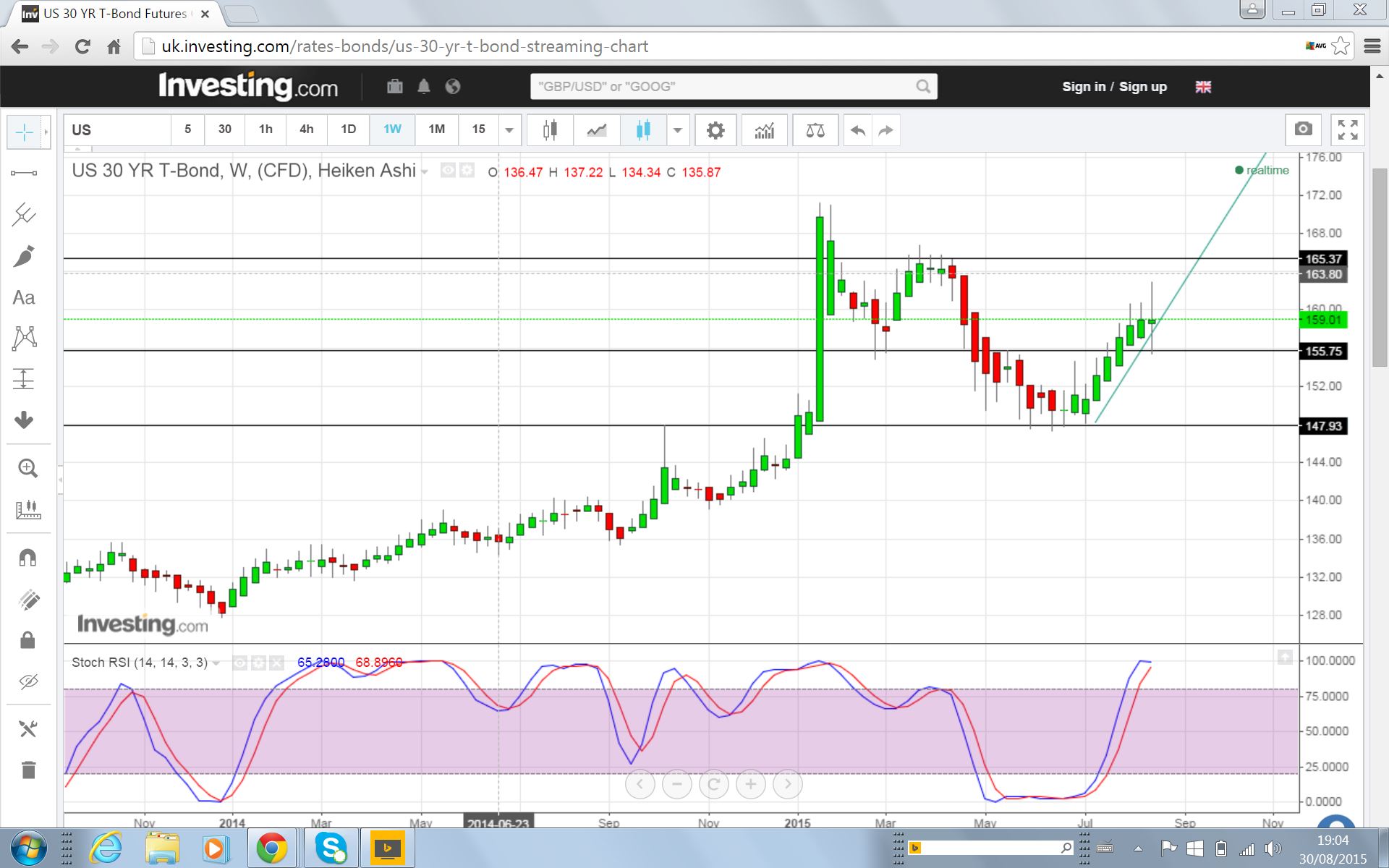Select the long position measurement tool
Image resolution: width=1389 pixels, height=868 pixels.
[24, 379]
